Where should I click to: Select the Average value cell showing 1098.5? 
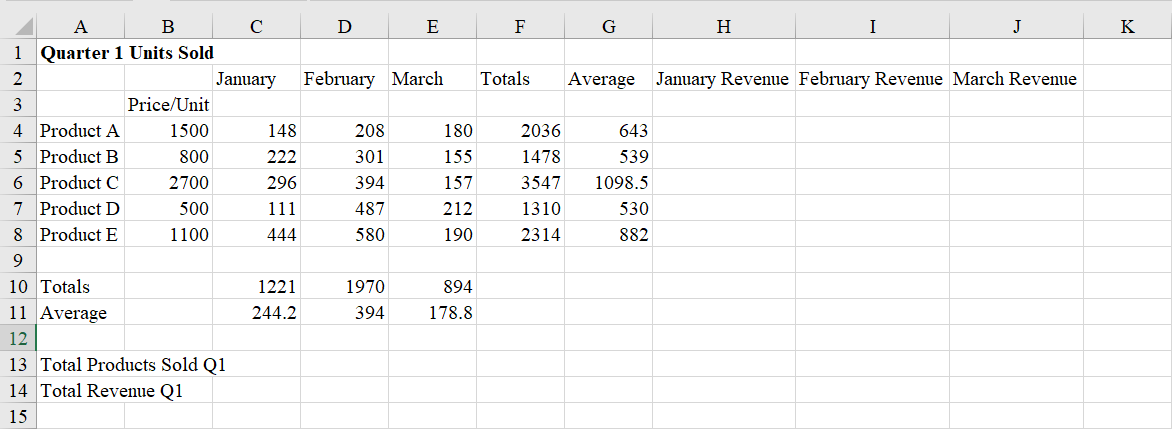point(608,182)
